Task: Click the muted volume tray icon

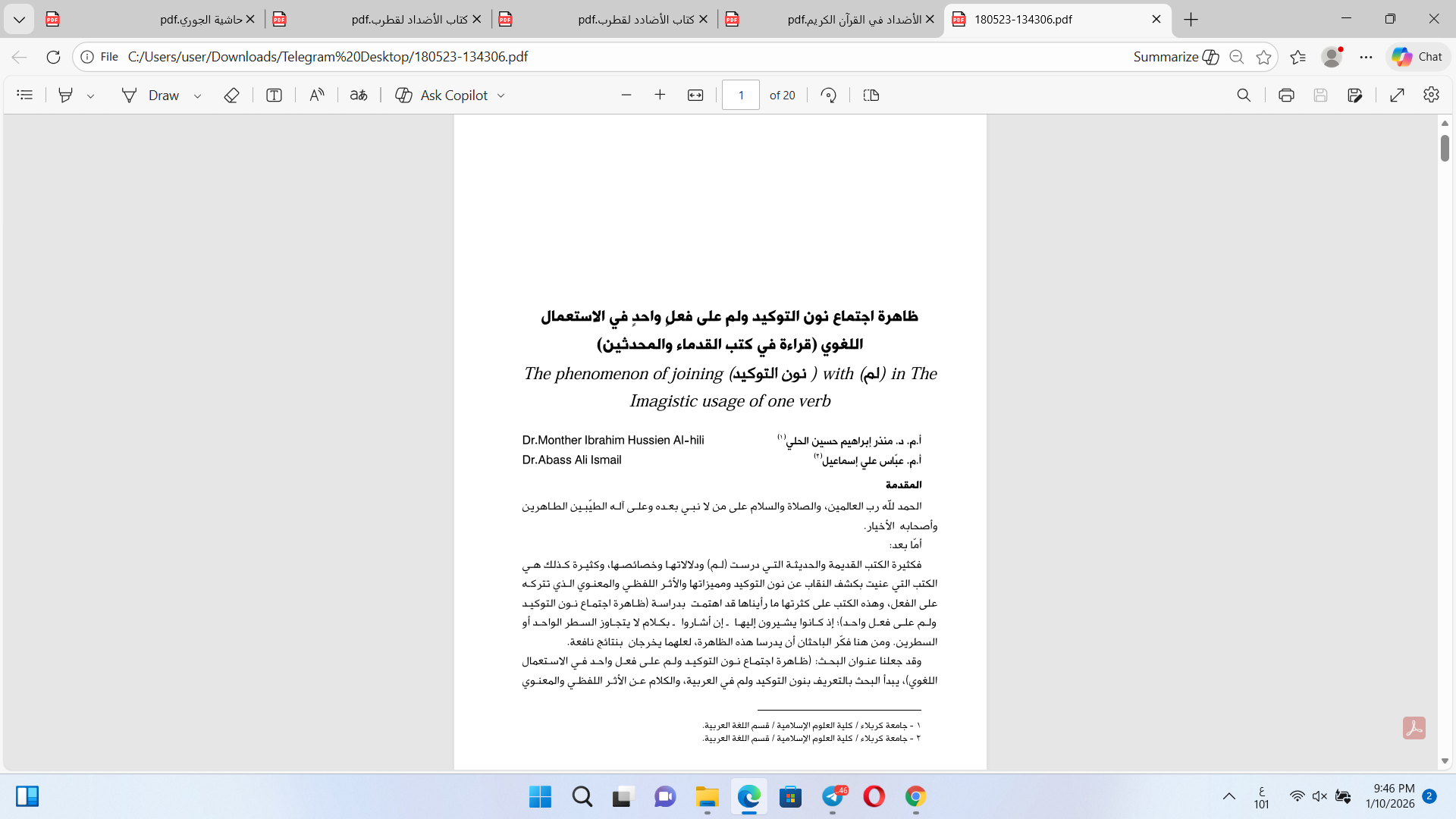Action: pyautogui.click(x=1319, y=796)
